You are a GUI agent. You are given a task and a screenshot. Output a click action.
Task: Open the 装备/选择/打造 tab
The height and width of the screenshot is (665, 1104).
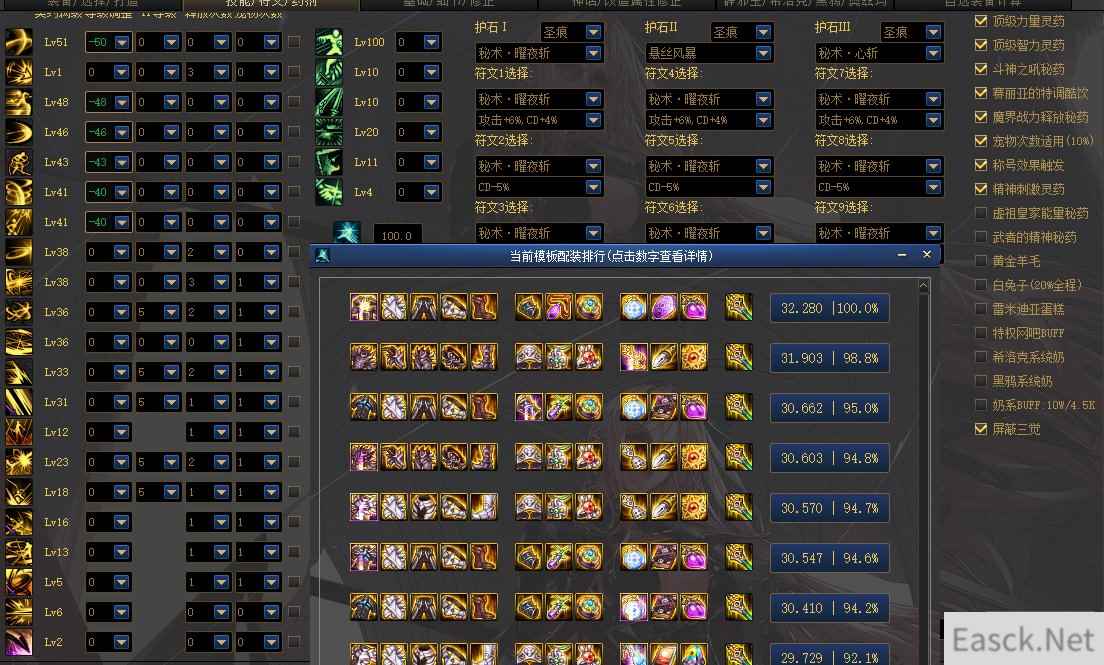(92, 3)
